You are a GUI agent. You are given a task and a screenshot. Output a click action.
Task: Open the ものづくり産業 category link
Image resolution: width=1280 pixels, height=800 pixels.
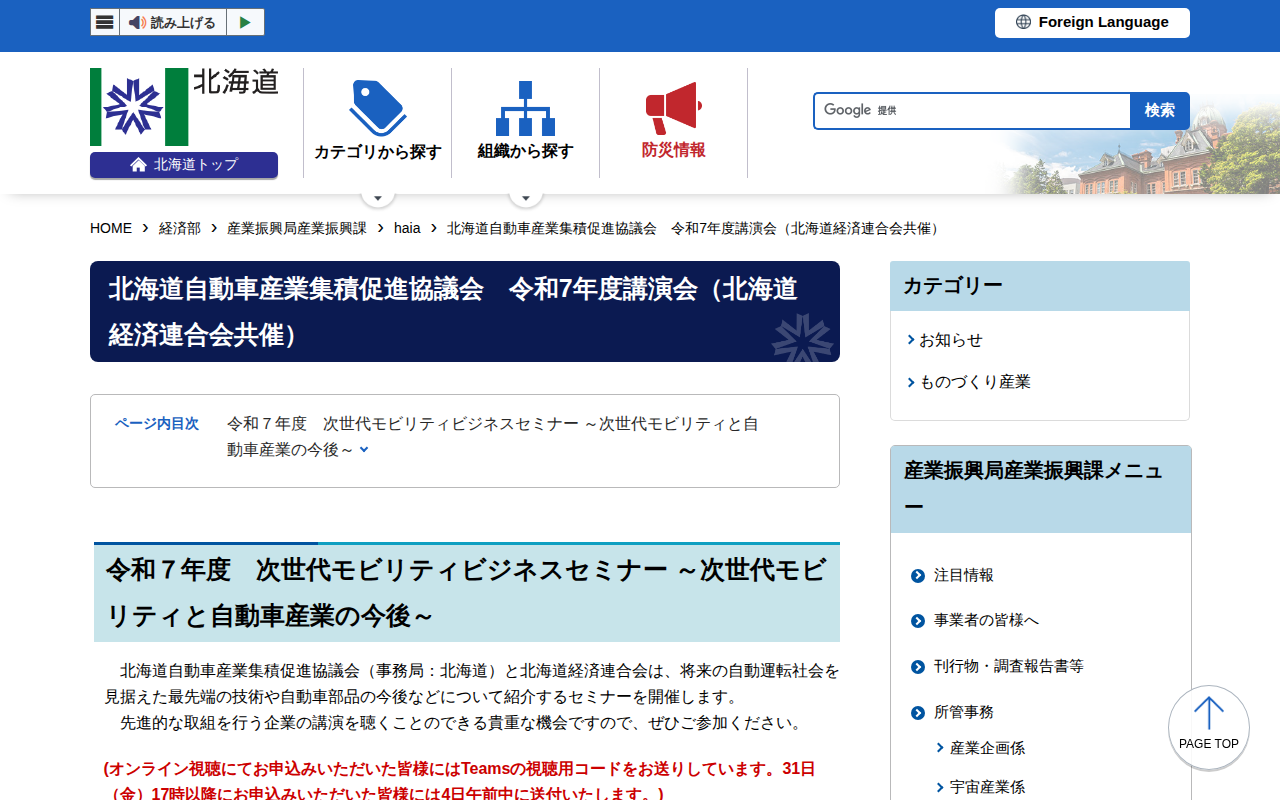[x=975, y=382]
